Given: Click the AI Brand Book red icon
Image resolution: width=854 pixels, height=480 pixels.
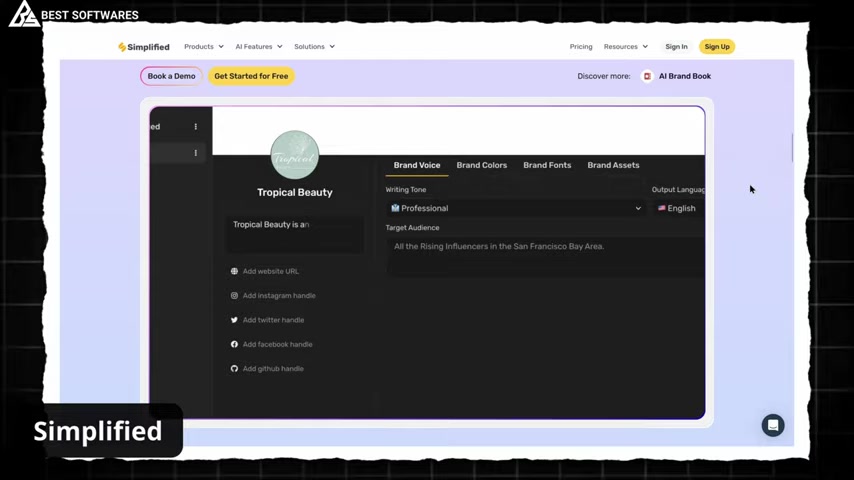Looking at the screenshot, I should coord(647,76).
